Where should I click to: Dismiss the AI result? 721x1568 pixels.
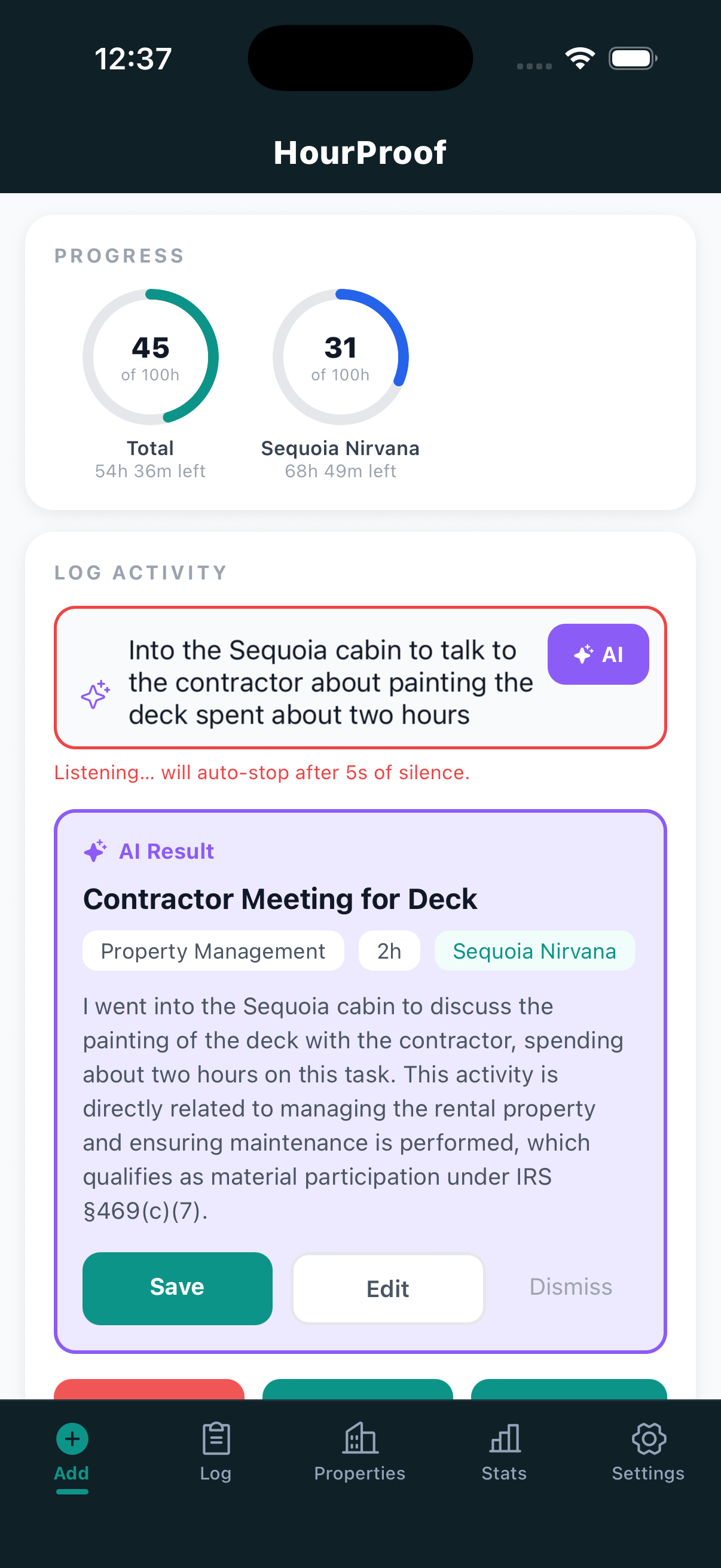(571, 1287)
